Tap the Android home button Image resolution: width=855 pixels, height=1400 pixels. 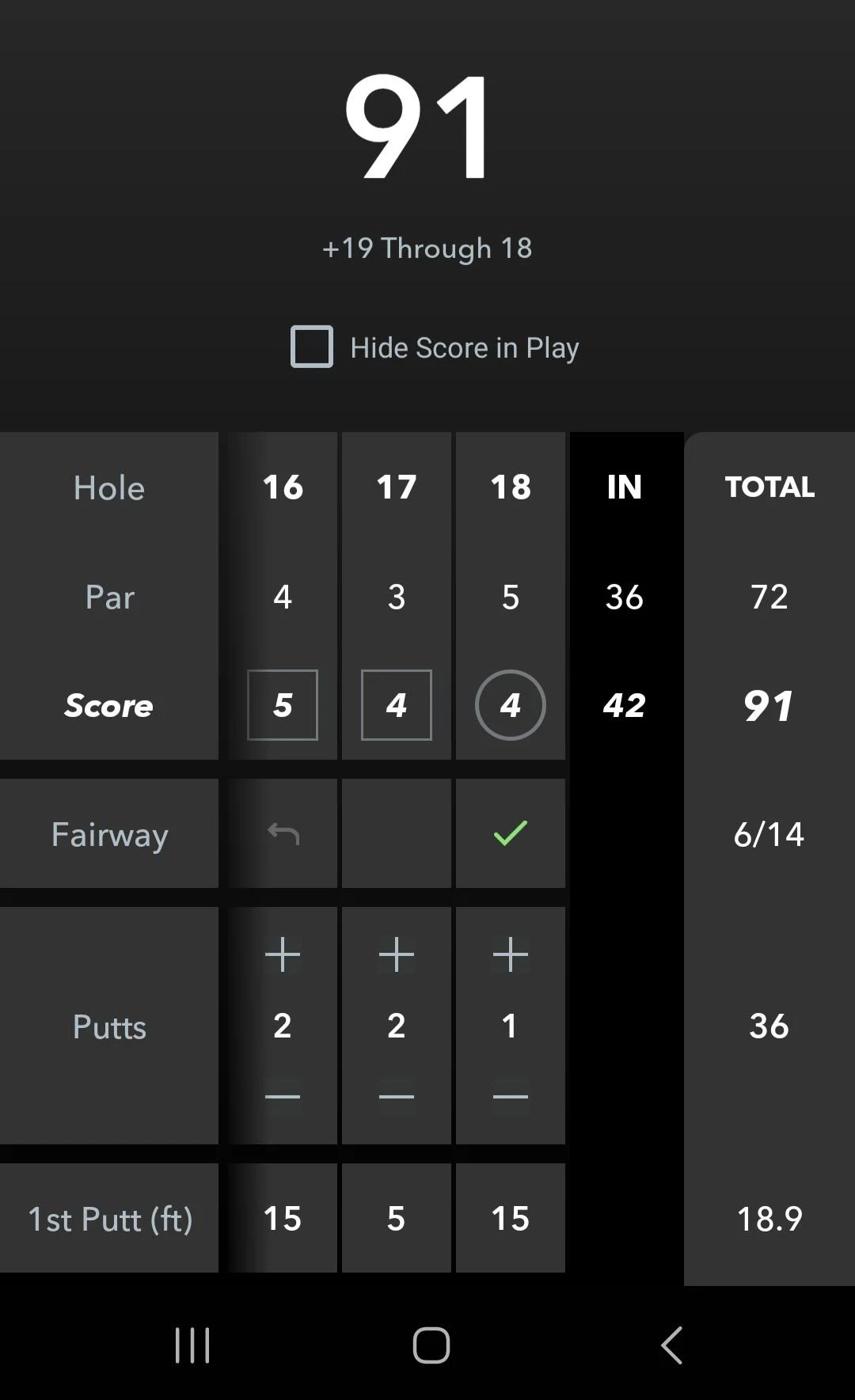click(427, 1343)
